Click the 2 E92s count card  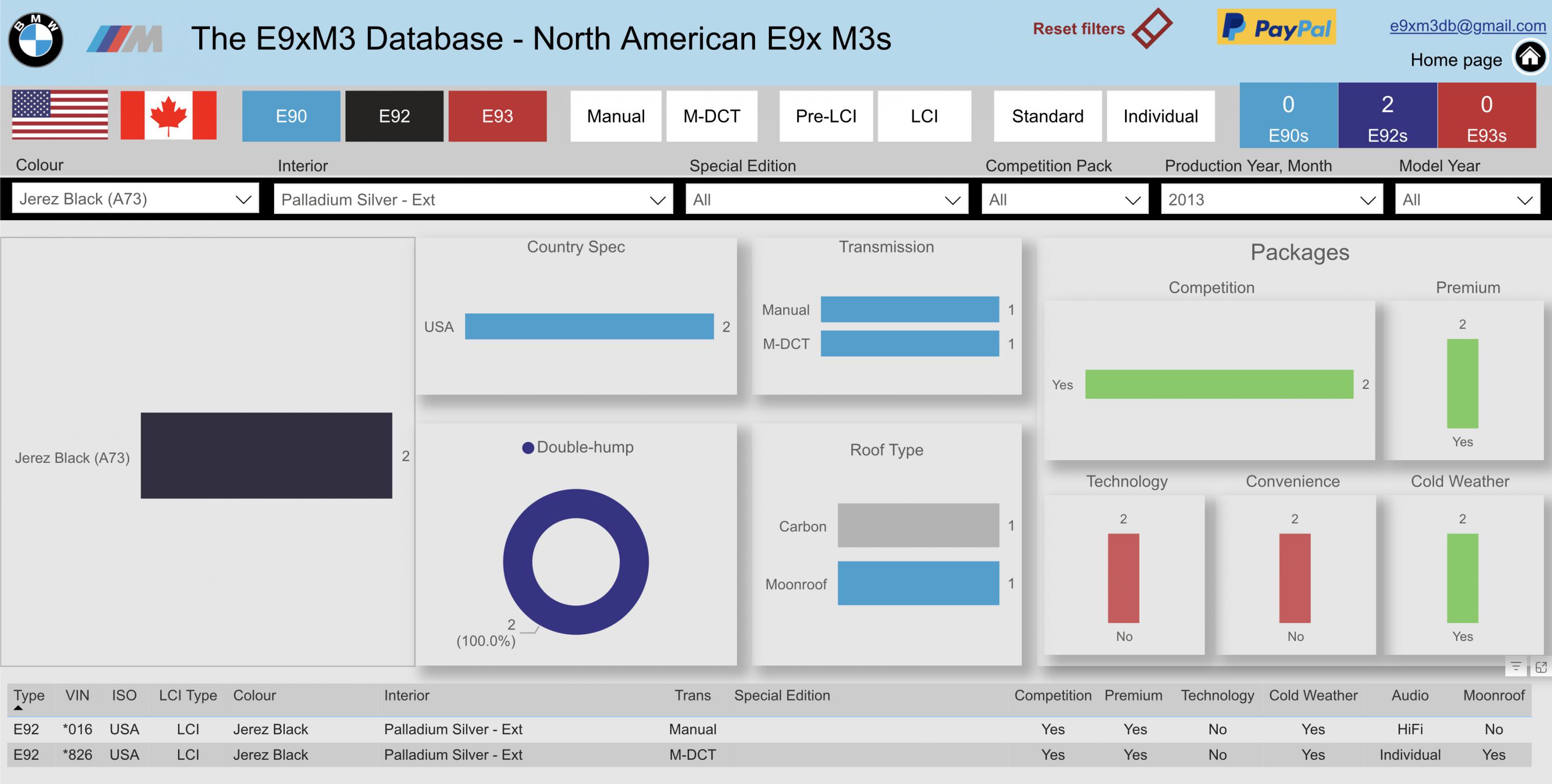coord(1388,115)
